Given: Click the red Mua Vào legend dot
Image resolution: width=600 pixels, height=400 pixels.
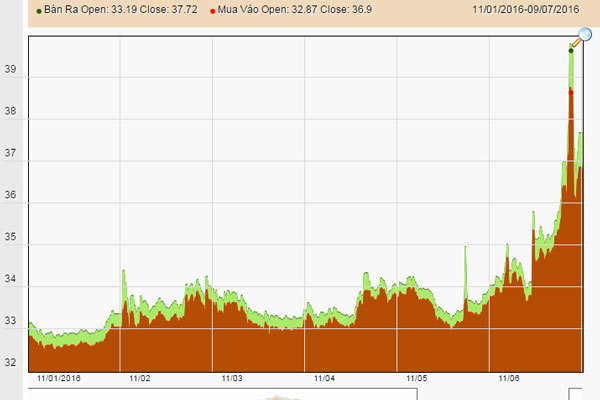Looking at the screenshot, I should tap(211, 9).
